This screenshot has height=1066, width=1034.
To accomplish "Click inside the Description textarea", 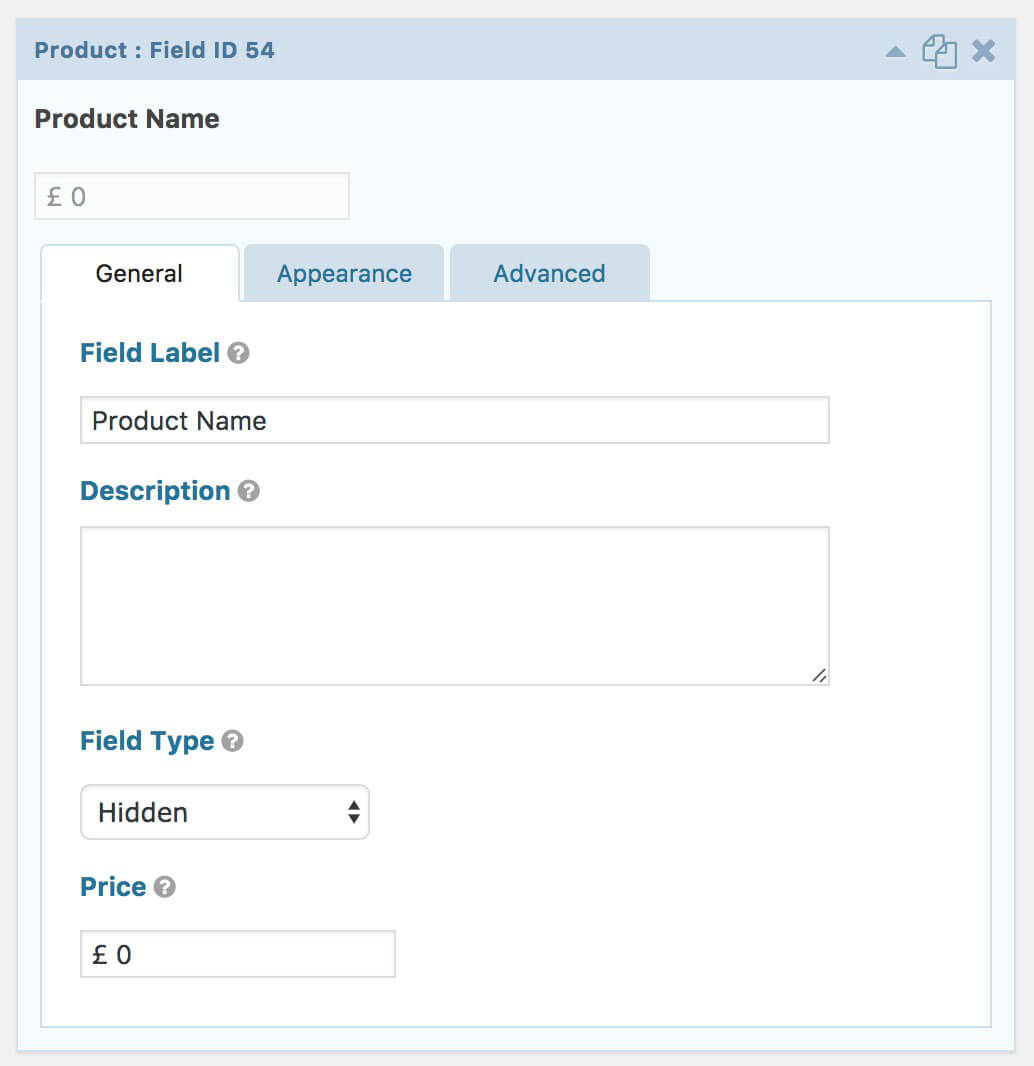I will click(454, 605).
